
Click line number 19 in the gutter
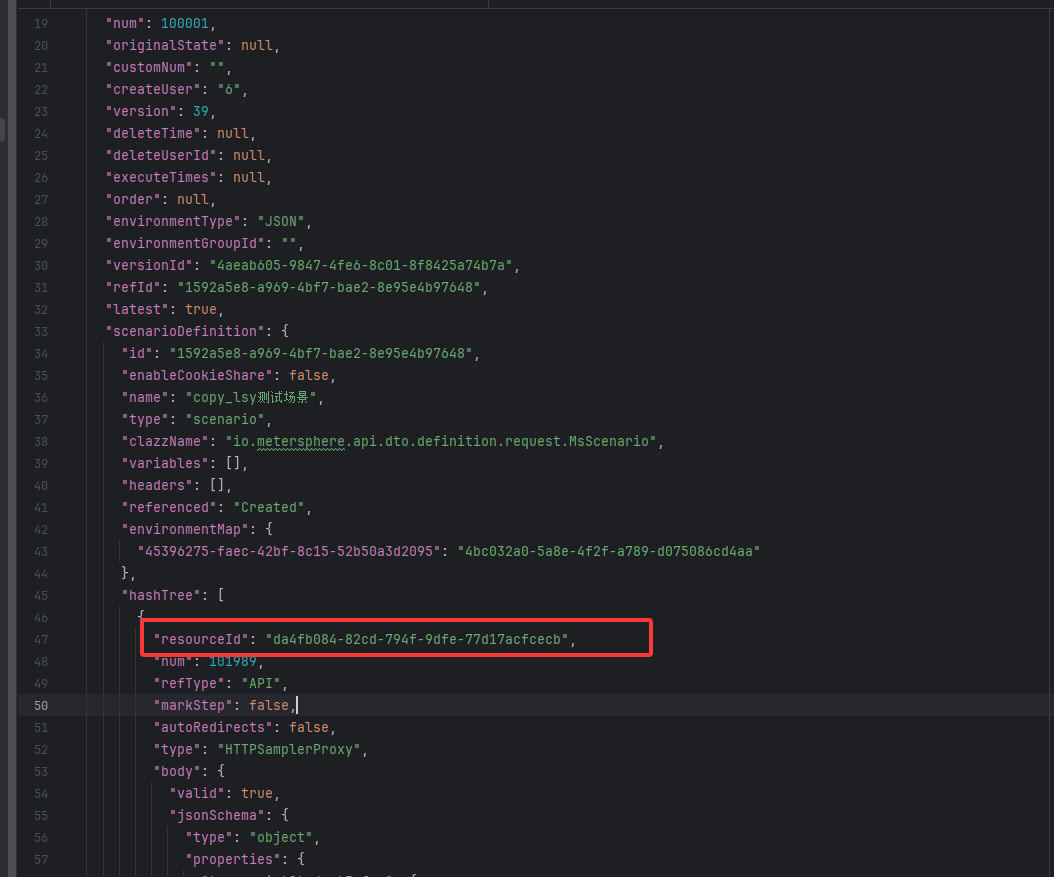coord(41,24)
